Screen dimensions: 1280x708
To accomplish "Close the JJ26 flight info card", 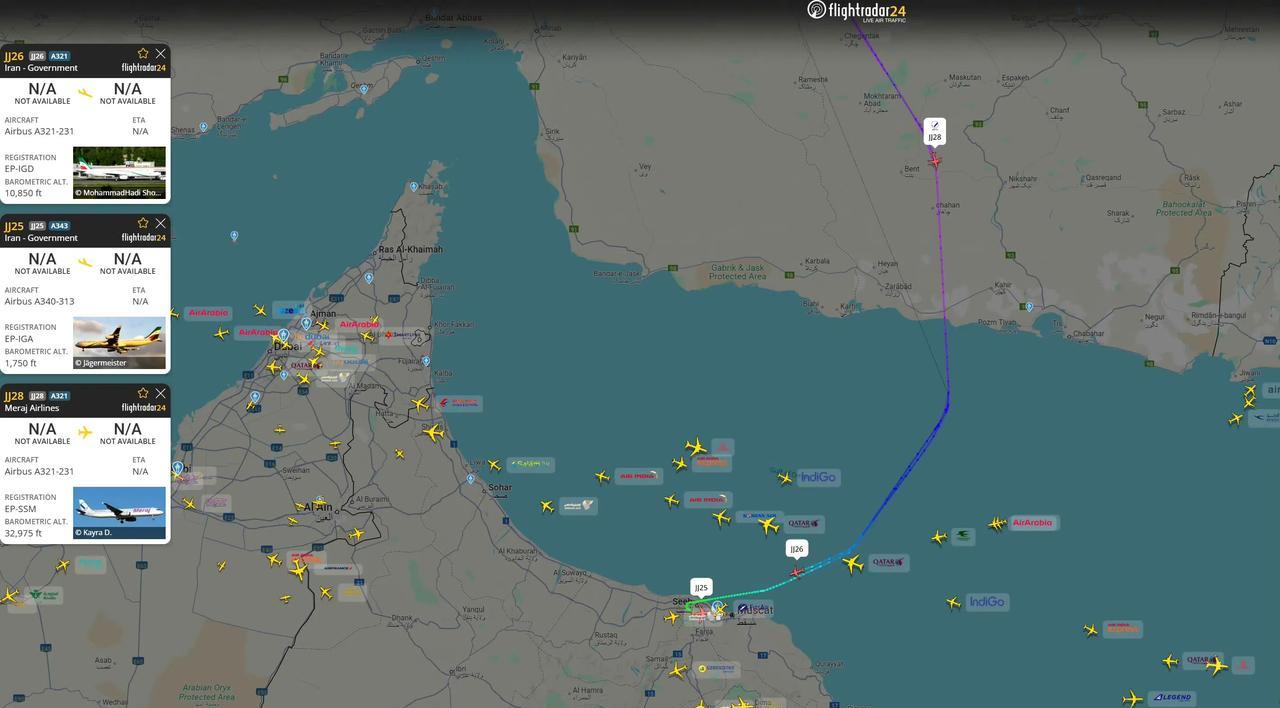I will coord(160,53).
